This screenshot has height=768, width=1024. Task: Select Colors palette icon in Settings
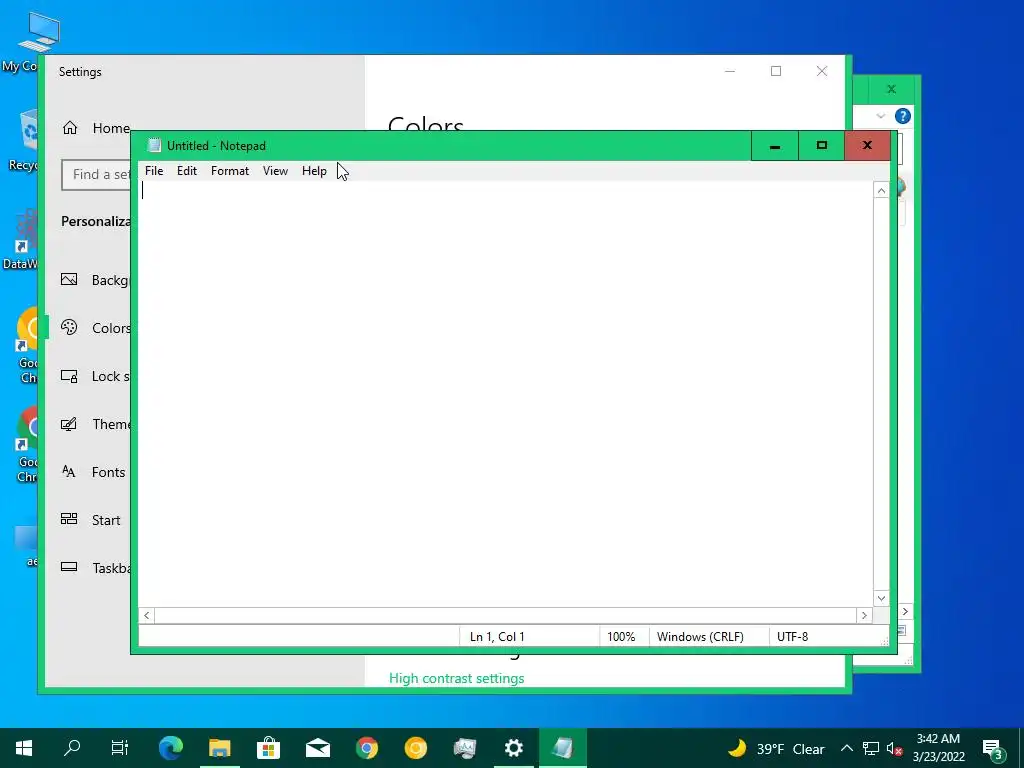(x=69, y=328)
